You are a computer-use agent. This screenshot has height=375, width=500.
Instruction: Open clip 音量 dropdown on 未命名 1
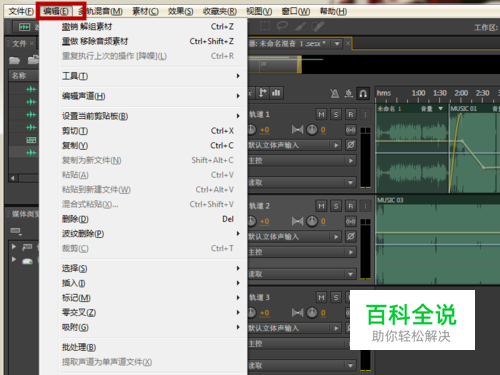(441, 109)
